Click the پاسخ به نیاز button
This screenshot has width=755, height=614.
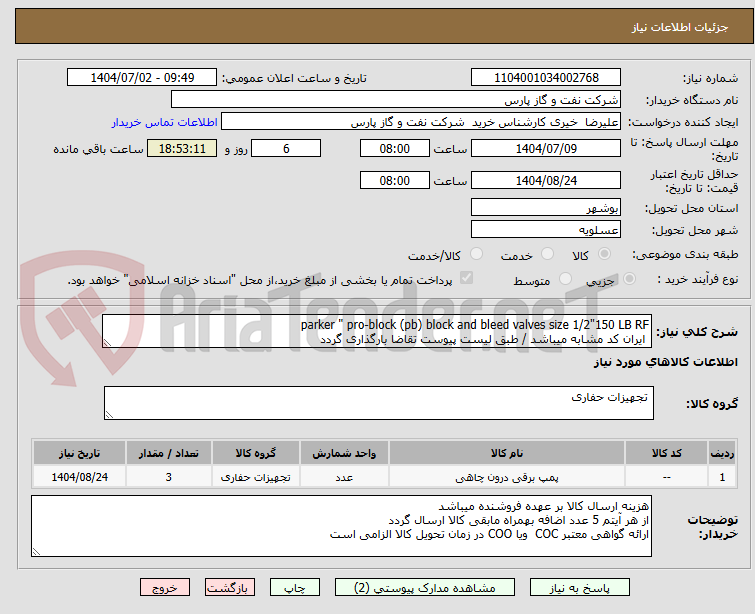(x=580, y=588)
